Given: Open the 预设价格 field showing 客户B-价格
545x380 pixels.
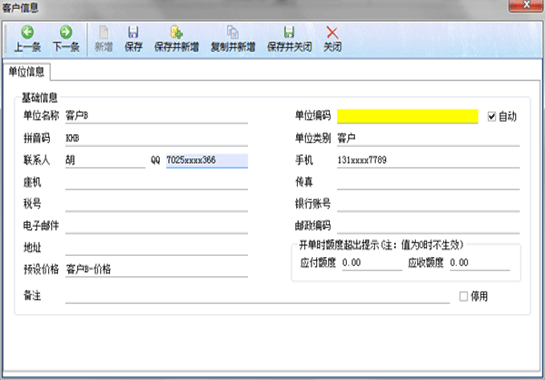Looking at the screenshot, I should tap(156, 269).
